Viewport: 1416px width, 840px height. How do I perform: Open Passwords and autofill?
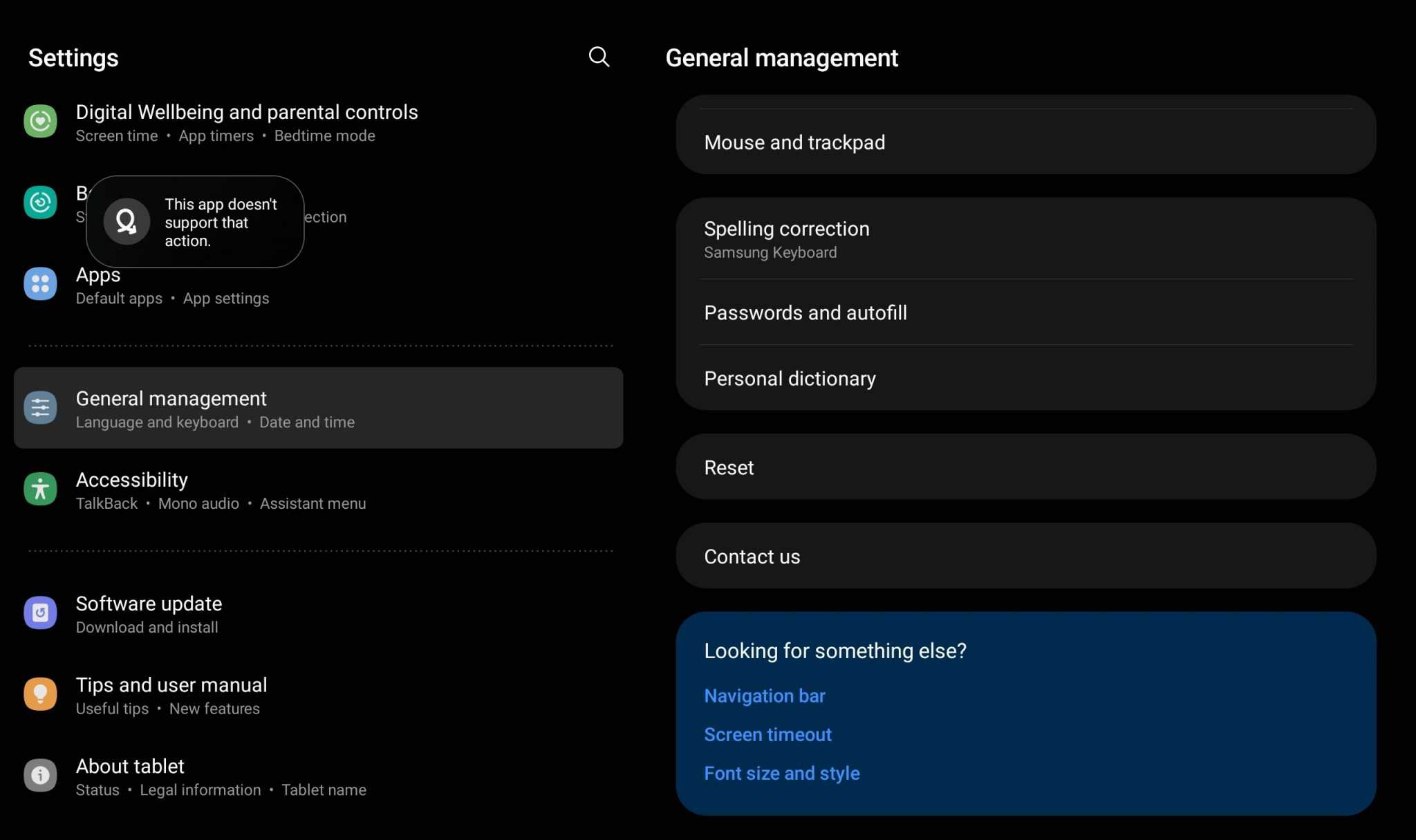pos(805,312)
